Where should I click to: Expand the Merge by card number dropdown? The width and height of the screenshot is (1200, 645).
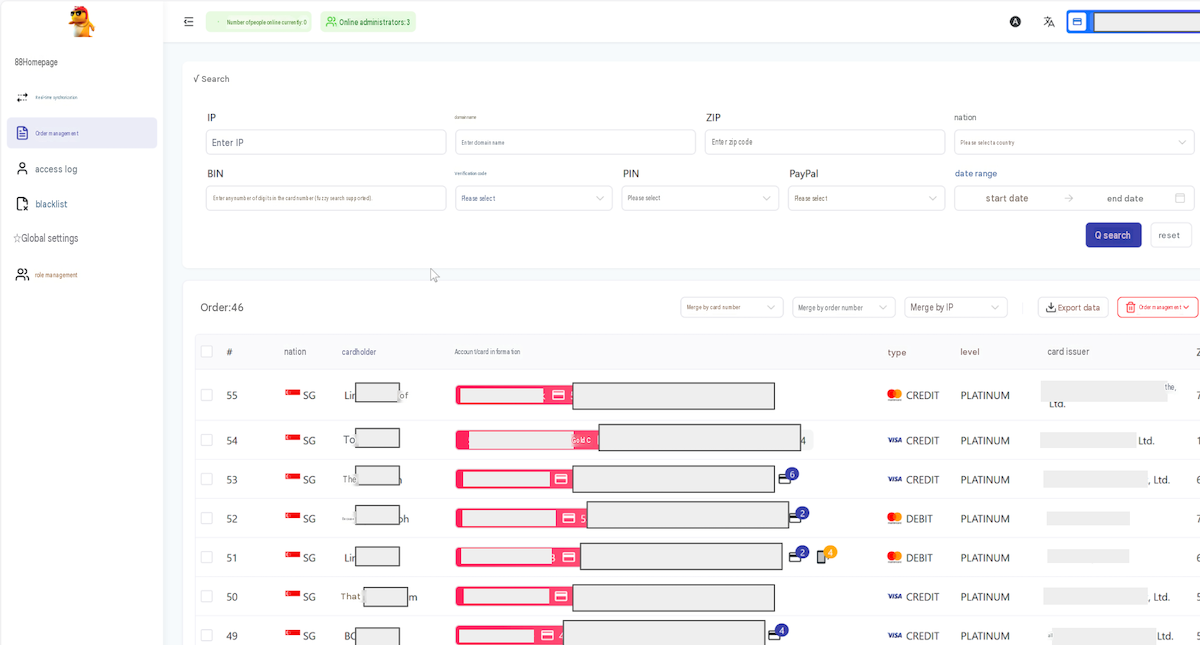click(732, 307)
